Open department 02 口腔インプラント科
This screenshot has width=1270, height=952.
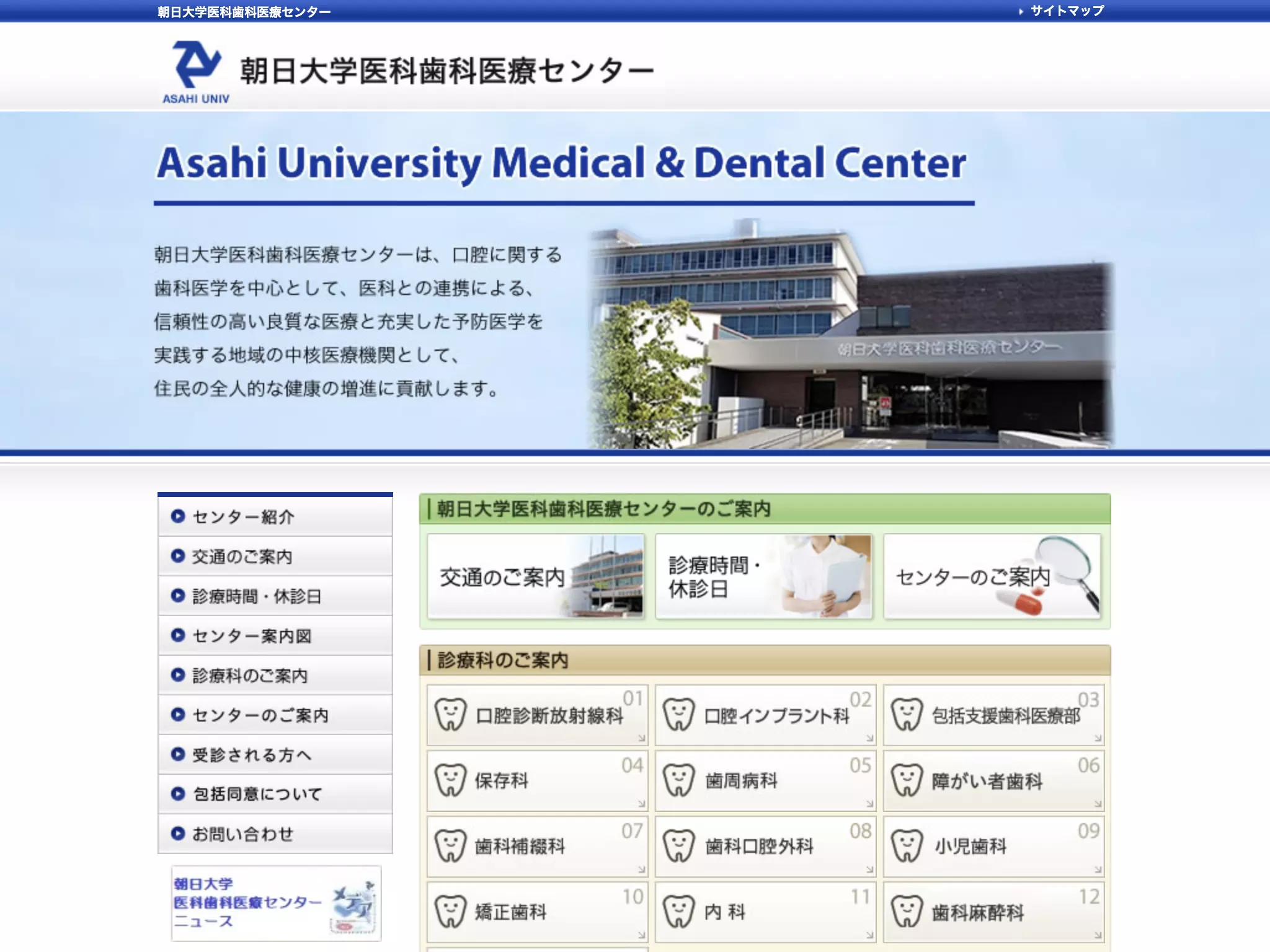tap(765, 715)
